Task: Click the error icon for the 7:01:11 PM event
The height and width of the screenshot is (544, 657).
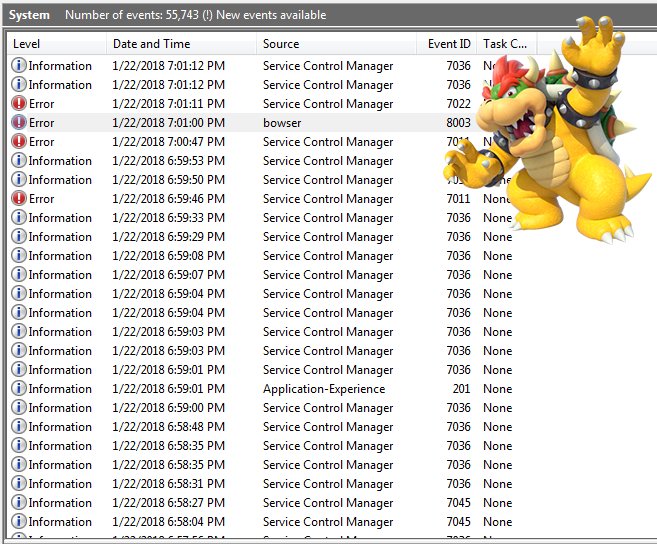Action: (x=18, y=104)
